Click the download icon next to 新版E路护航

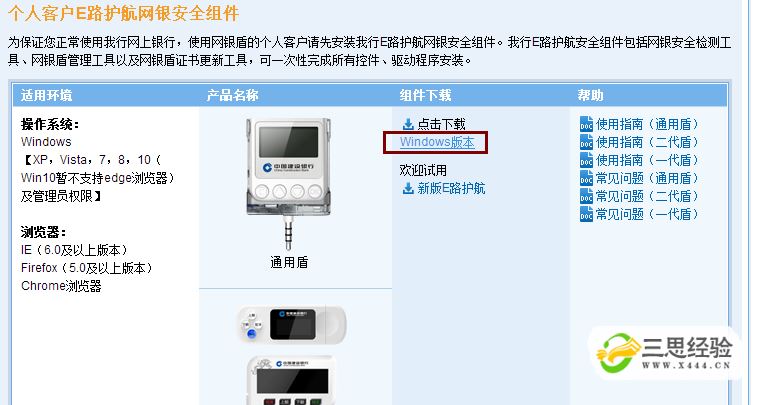pos(408,188)
